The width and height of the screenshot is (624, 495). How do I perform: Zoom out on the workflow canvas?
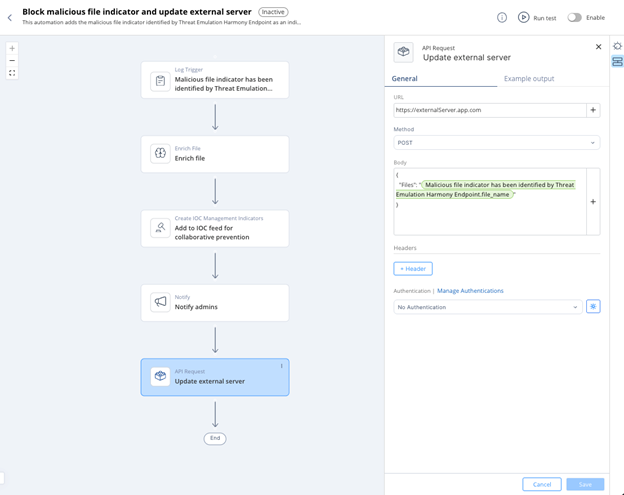coord(12,60)
